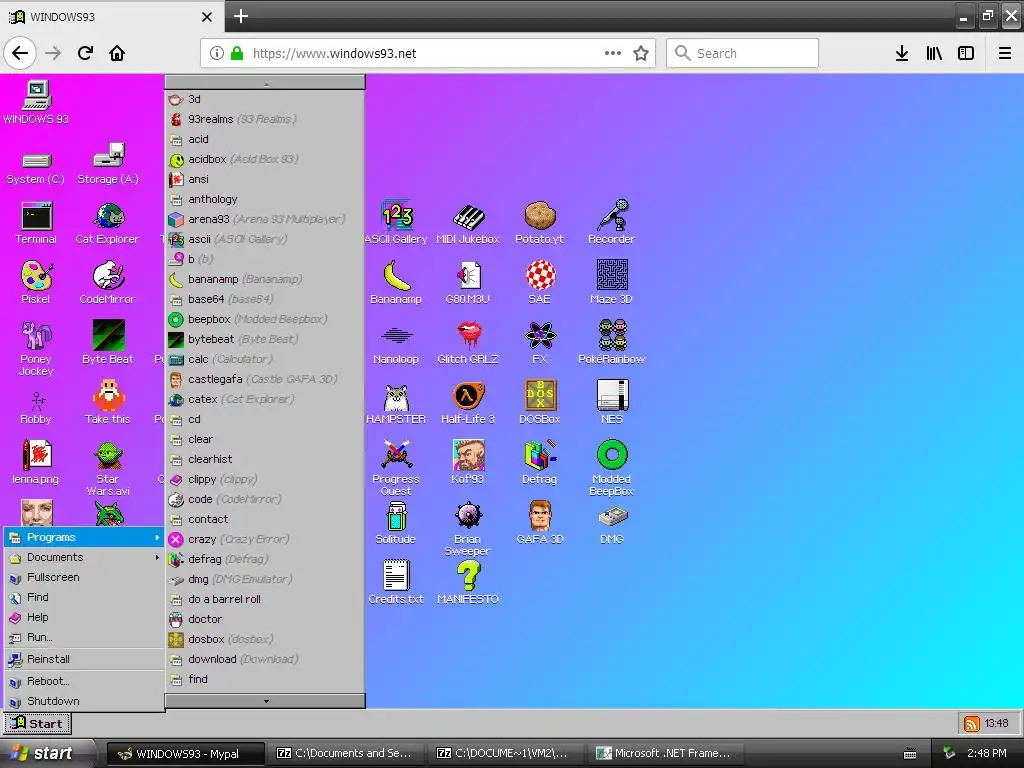Open the System (C:) drive icon
This screenshot has width=1024, height=768.
pyautogui.click(x=36, y=167)
